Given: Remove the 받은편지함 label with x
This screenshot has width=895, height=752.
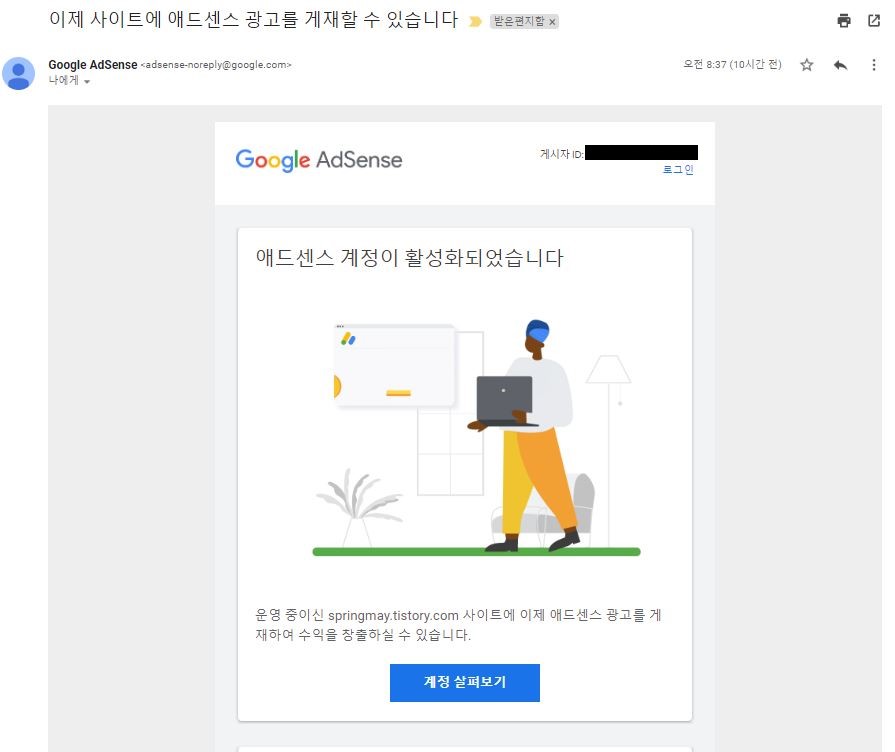Looking at the screenshot, I should pyautogui.click(x=552, y=22).
